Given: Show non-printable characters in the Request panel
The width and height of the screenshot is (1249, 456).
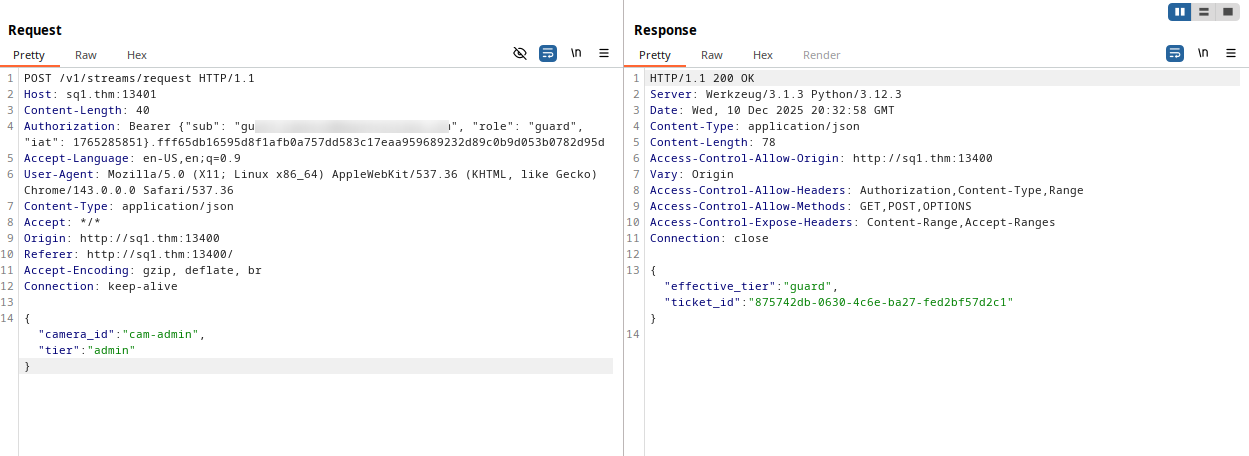Looking at the screenshot, I should click(576, 54).
